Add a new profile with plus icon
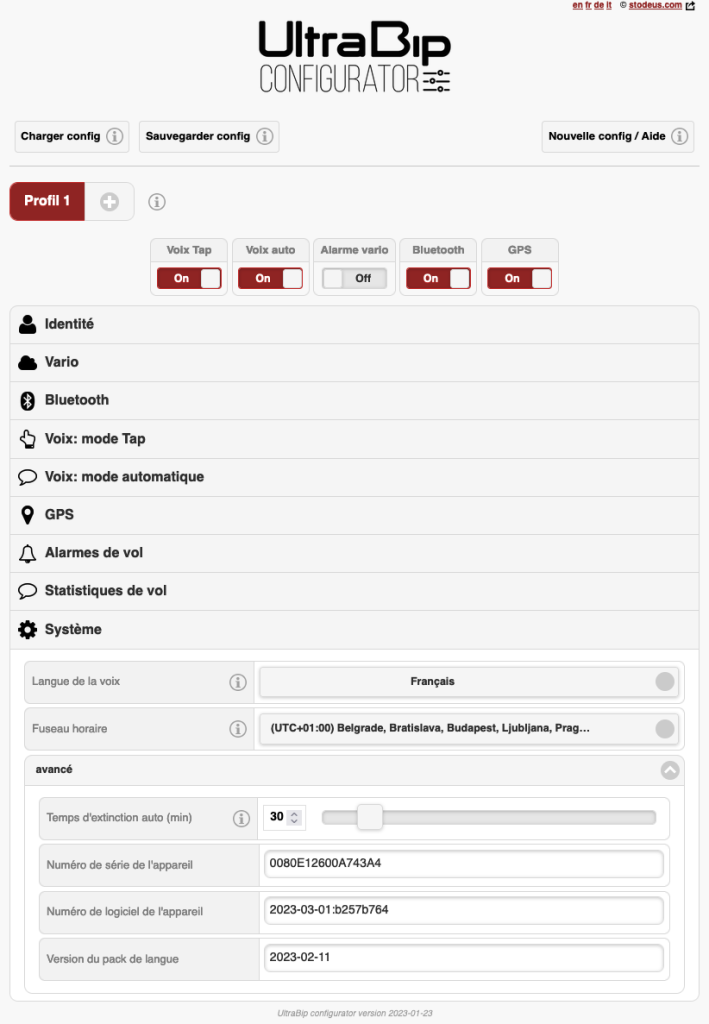 coord(109,202)
